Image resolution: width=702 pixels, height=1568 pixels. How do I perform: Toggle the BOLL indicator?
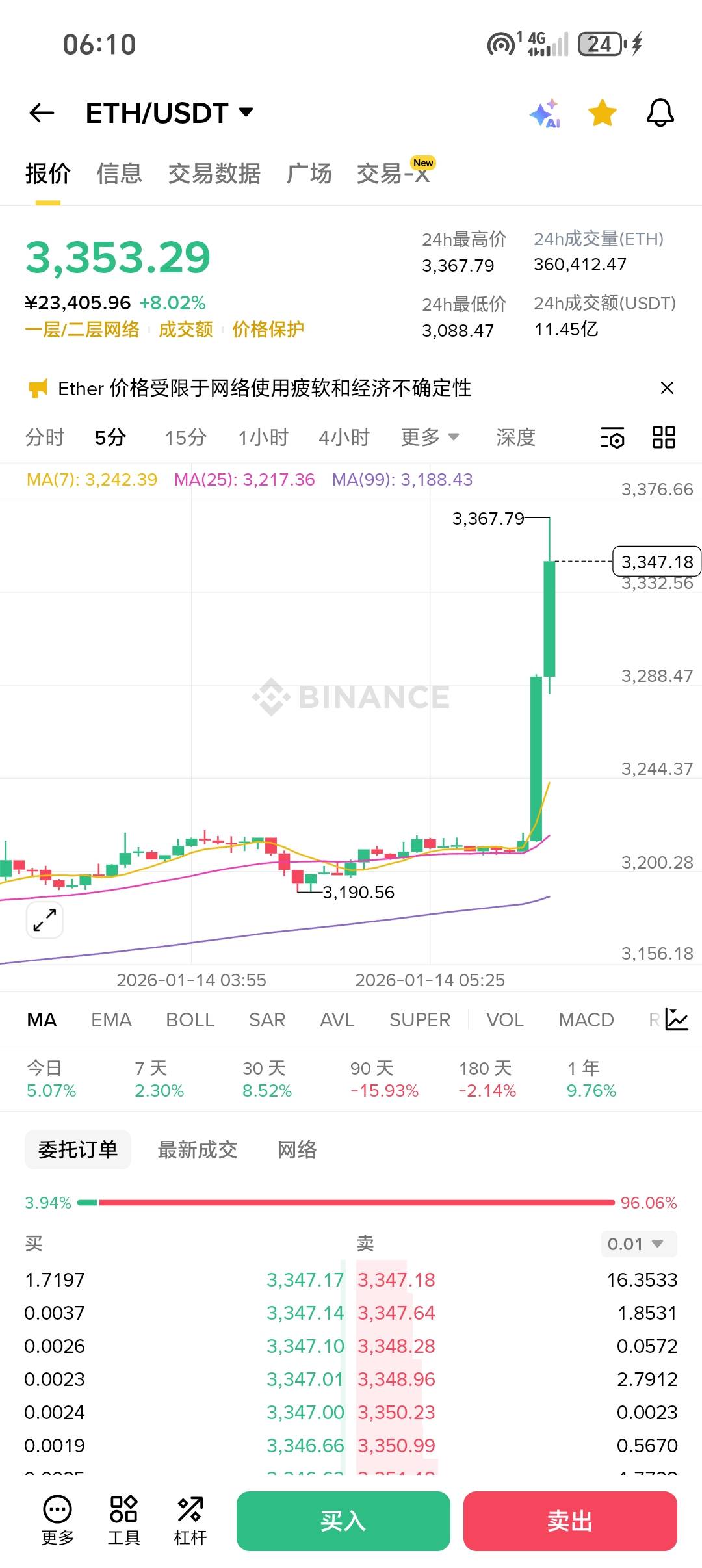point(190,1019)
